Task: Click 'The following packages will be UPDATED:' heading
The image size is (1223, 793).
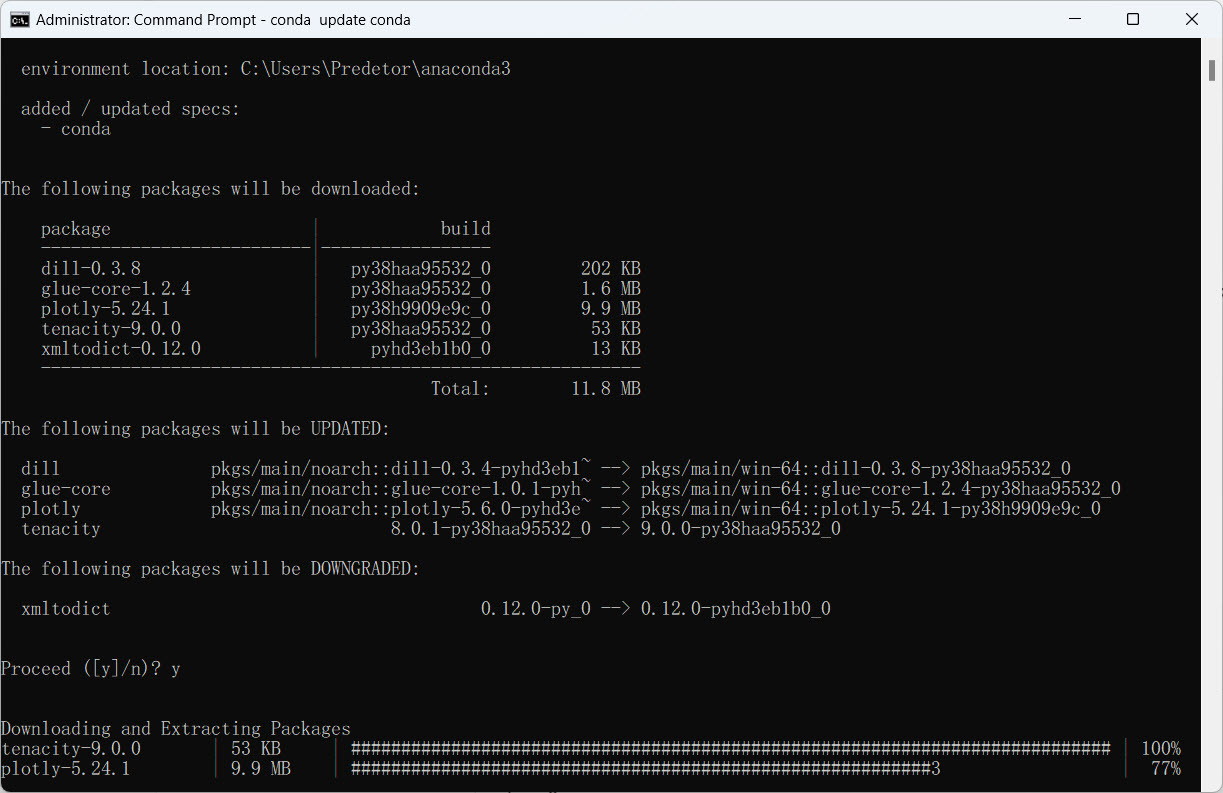Action: (x=196, y=429)
